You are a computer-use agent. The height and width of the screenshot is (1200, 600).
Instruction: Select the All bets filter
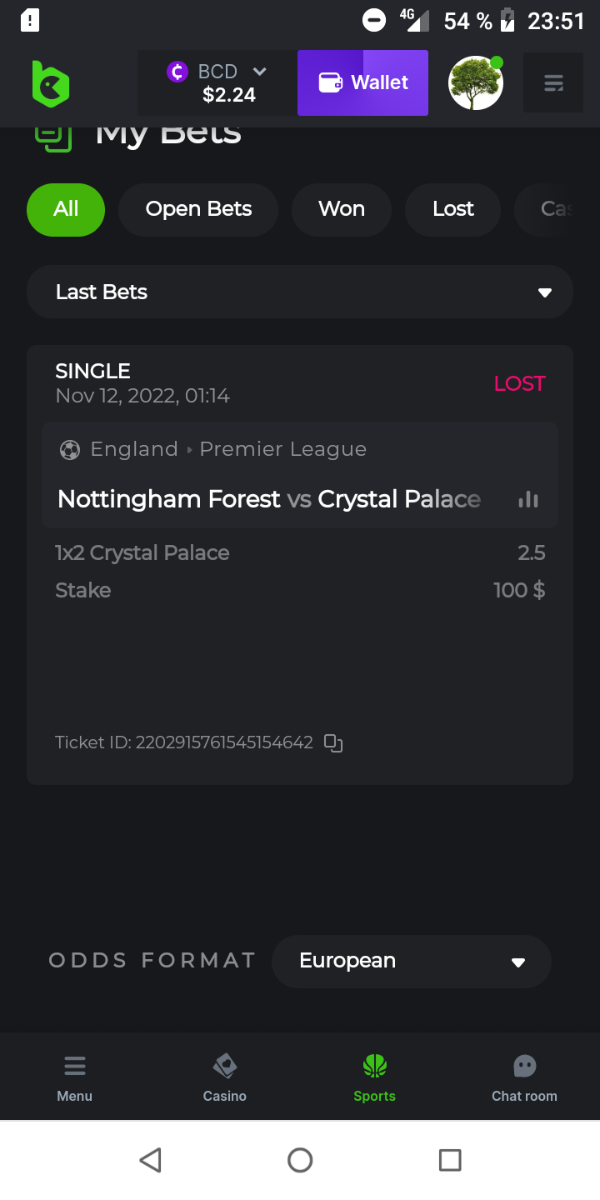66,209
